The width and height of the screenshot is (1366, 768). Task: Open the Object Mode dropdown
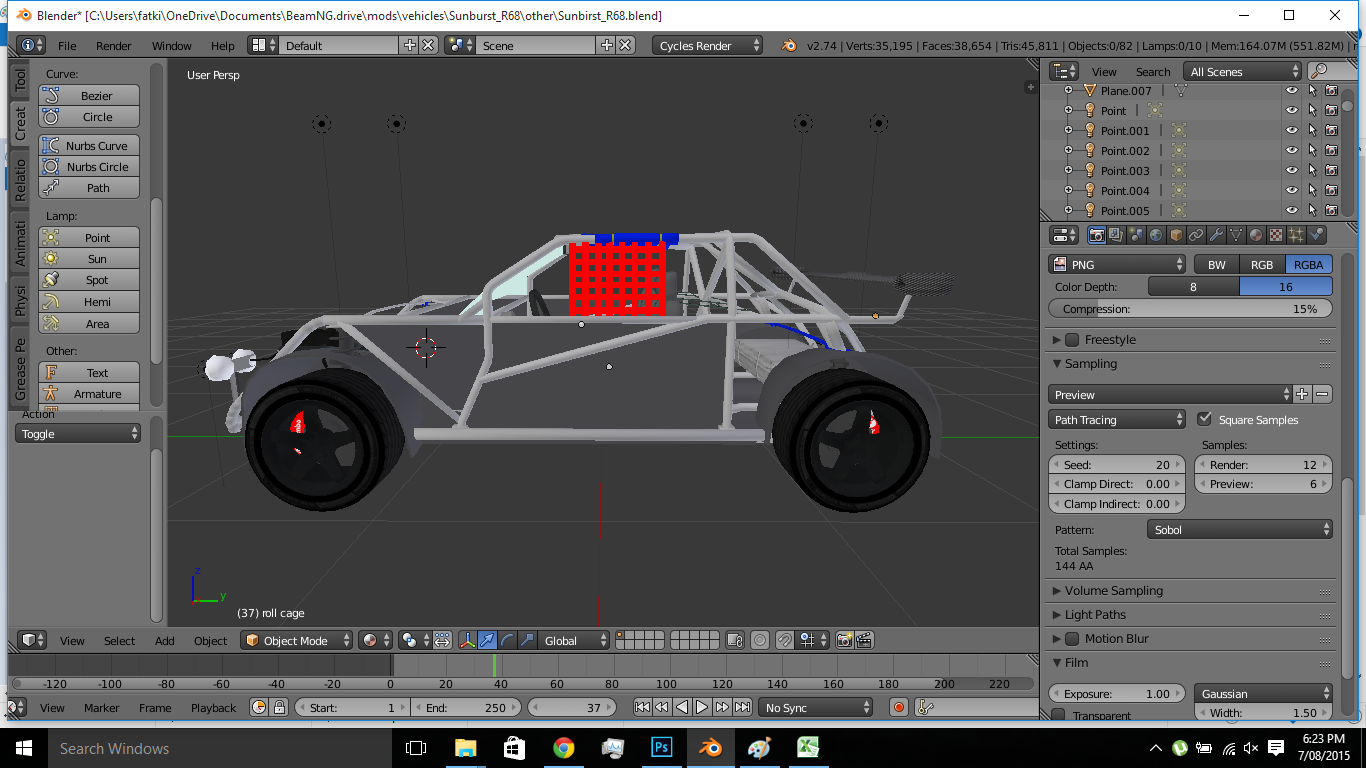click(297, 641)
